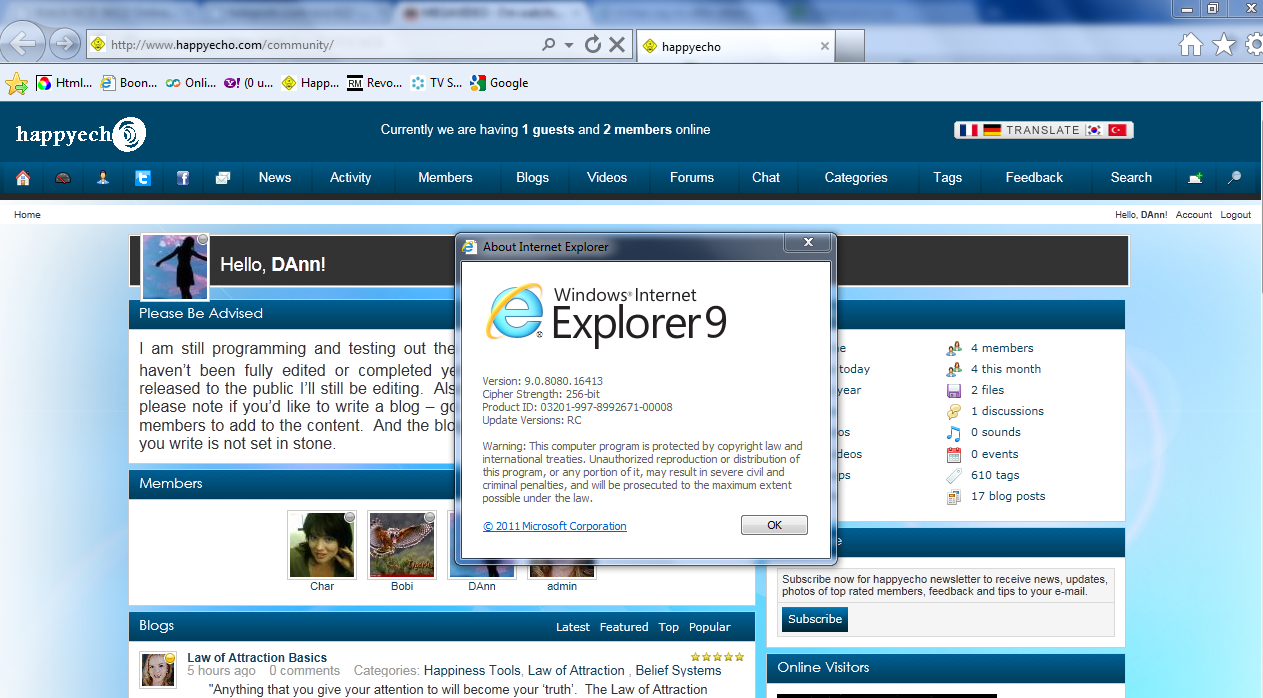Open the Activity menu item
The height and width of the screenshot is (698, 1263).
click(351, 177)
